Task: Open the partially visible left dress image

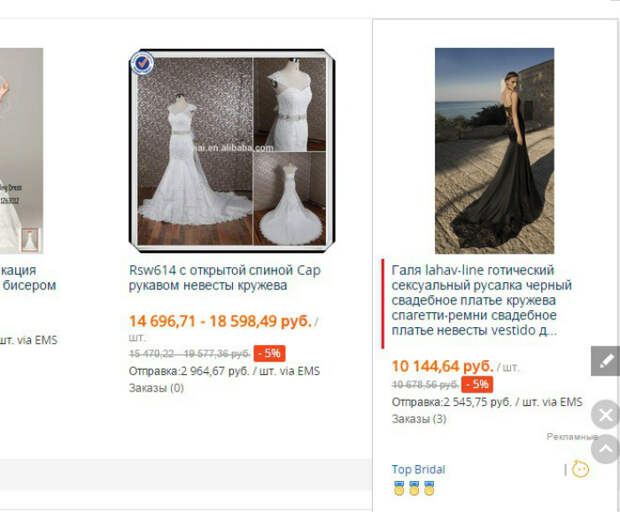Action: point(21,151)
